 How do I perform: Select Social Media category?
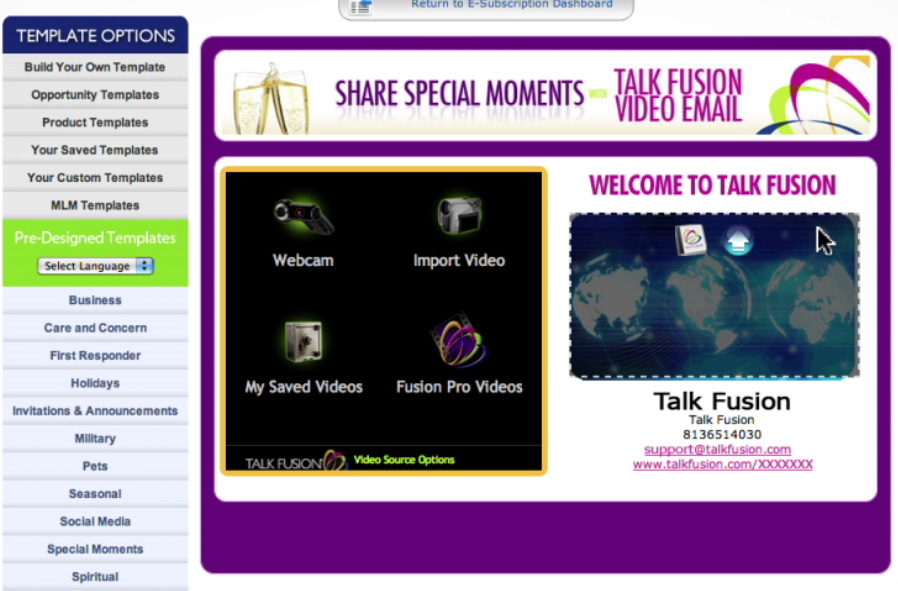pyautogui.click(x=95, y=521)
